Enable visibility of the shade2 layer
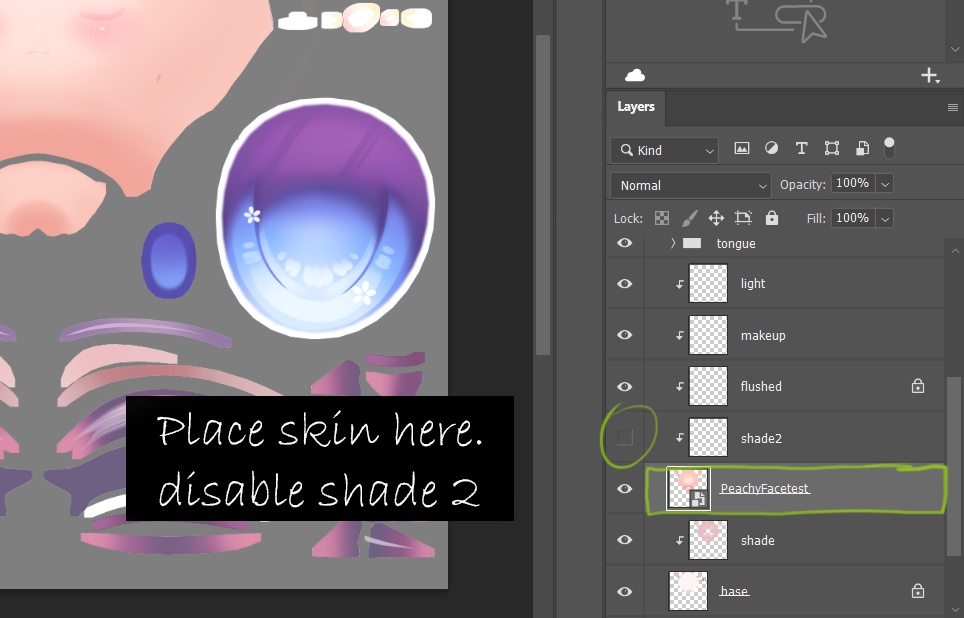Screen dimensions: 964x618 coord(624,437)
